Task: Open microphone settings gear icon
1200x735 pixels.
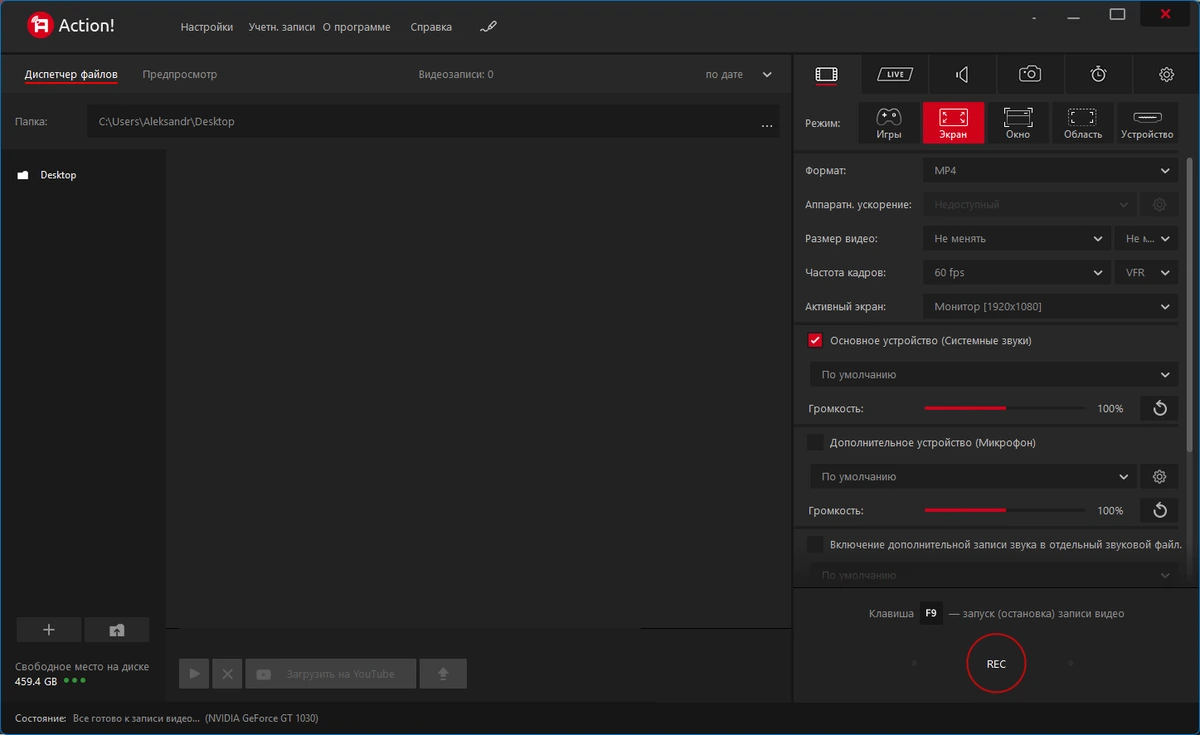Action: 1160,477
